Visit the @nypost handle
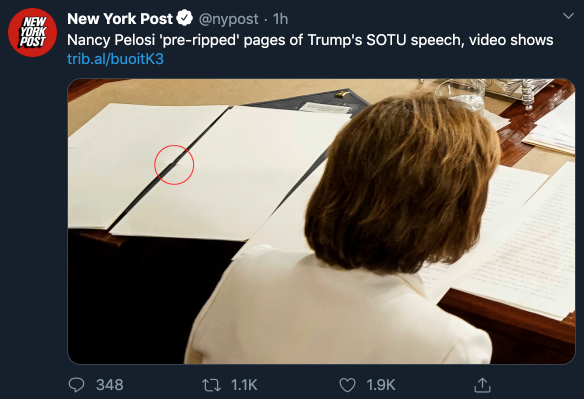Screen dimensions: 584x399 click(x=228, y=19)
